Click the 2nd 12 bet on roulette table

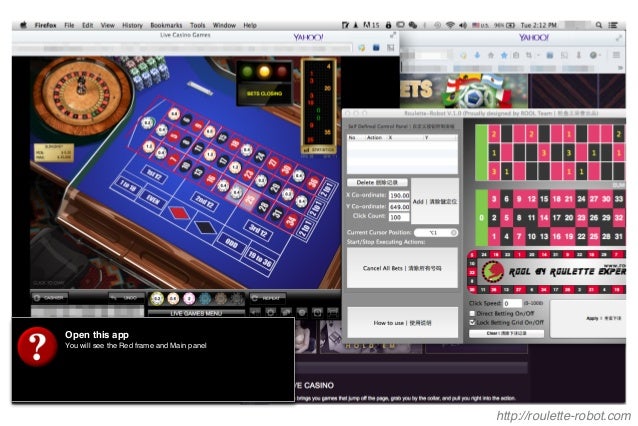(204, 201)
